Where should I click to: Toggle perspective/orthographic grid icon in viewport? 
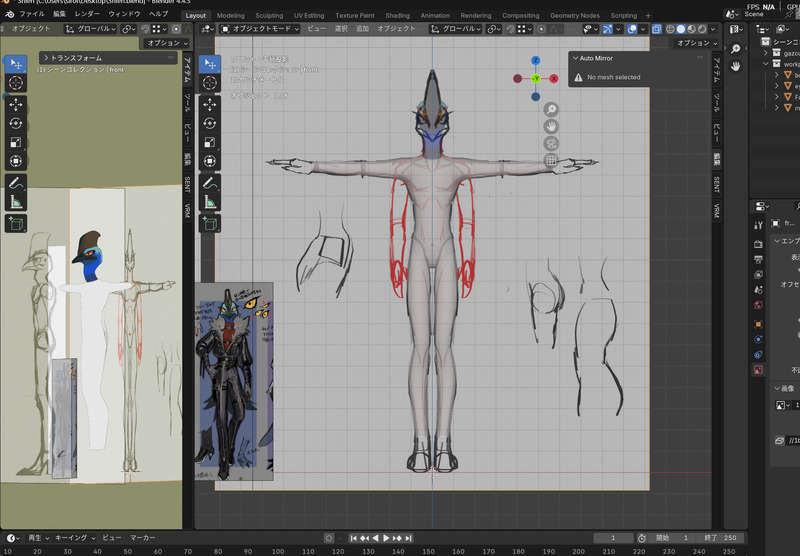(551, 160)
